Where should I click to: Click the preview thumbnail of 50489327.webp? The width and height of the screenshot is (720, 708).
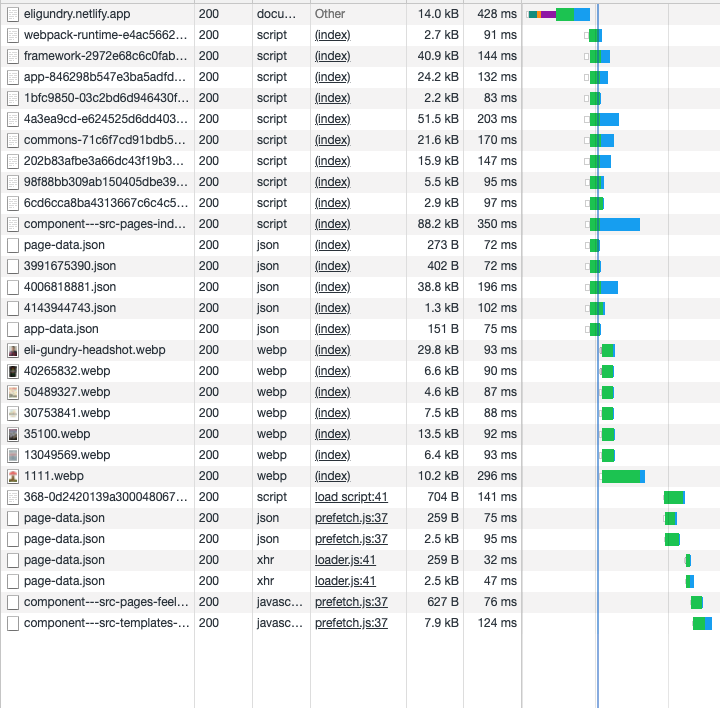pos(13,393)
